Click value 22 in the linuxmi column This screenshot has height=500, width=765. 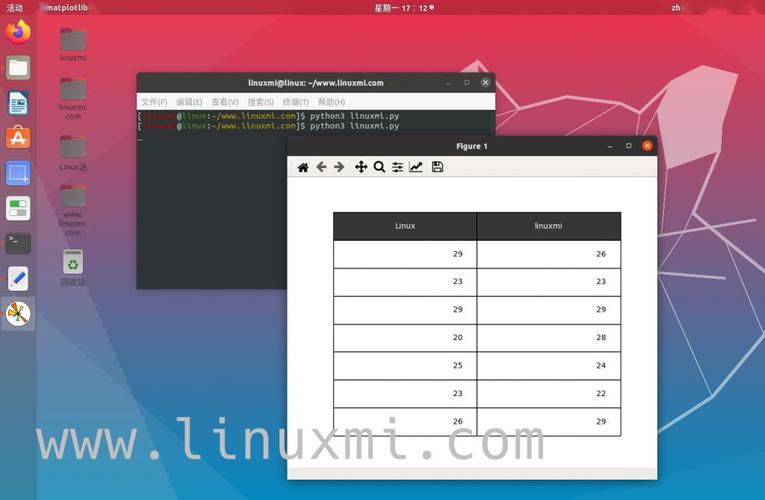(601, 393)
